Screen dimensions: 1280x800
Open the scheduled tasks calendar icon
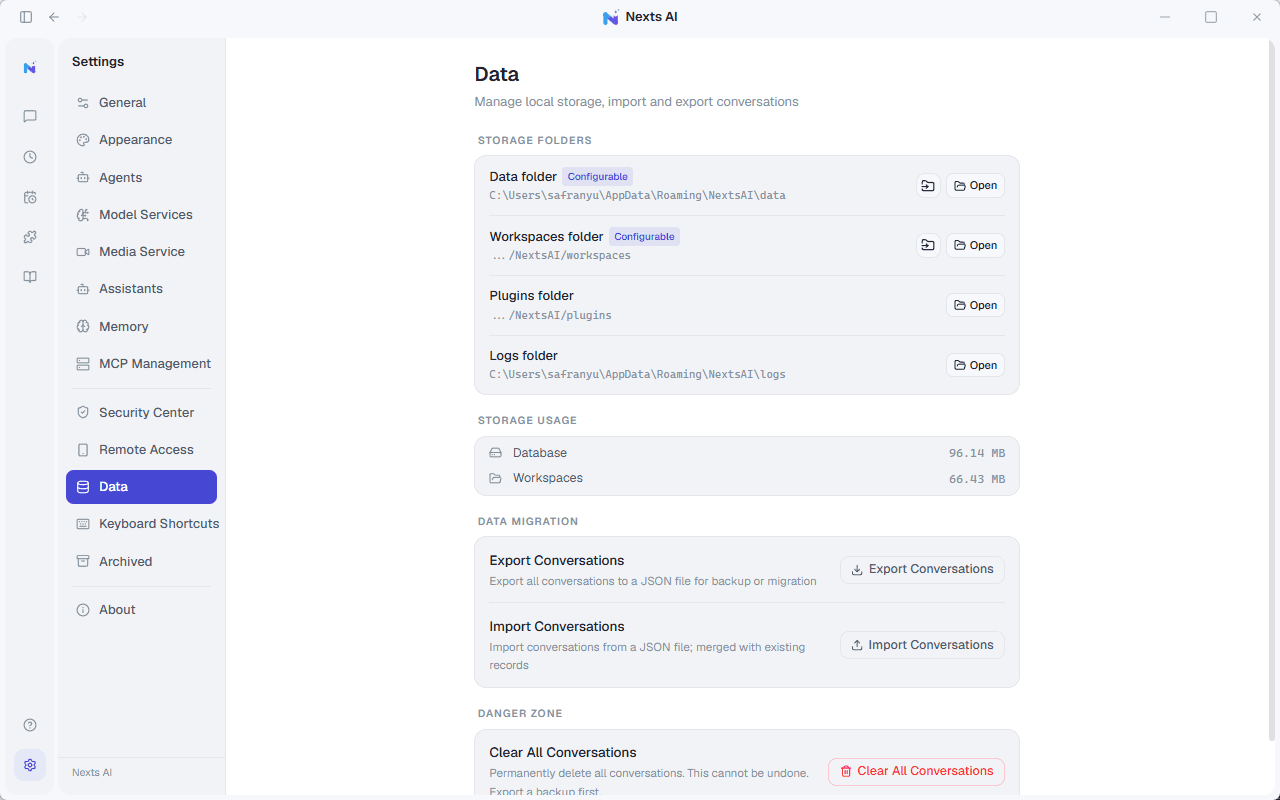pyautogui.click(x=30, y=197)
